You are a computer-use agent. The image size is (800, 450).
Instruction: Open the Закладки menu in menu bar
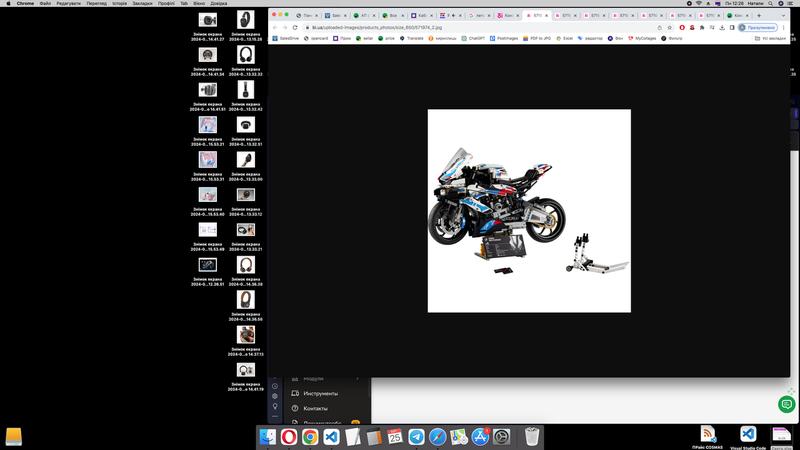(x=142, y=4)
